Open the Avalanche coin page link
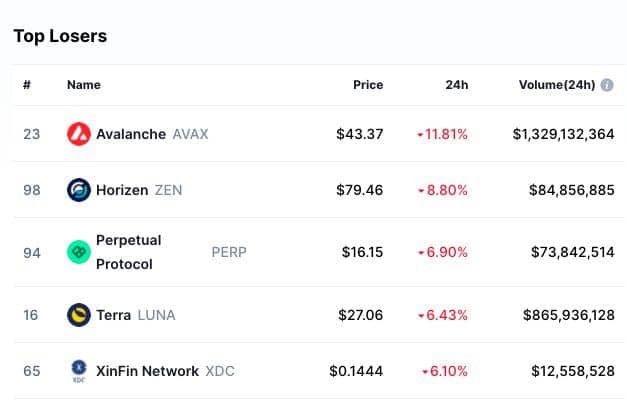 131,134
